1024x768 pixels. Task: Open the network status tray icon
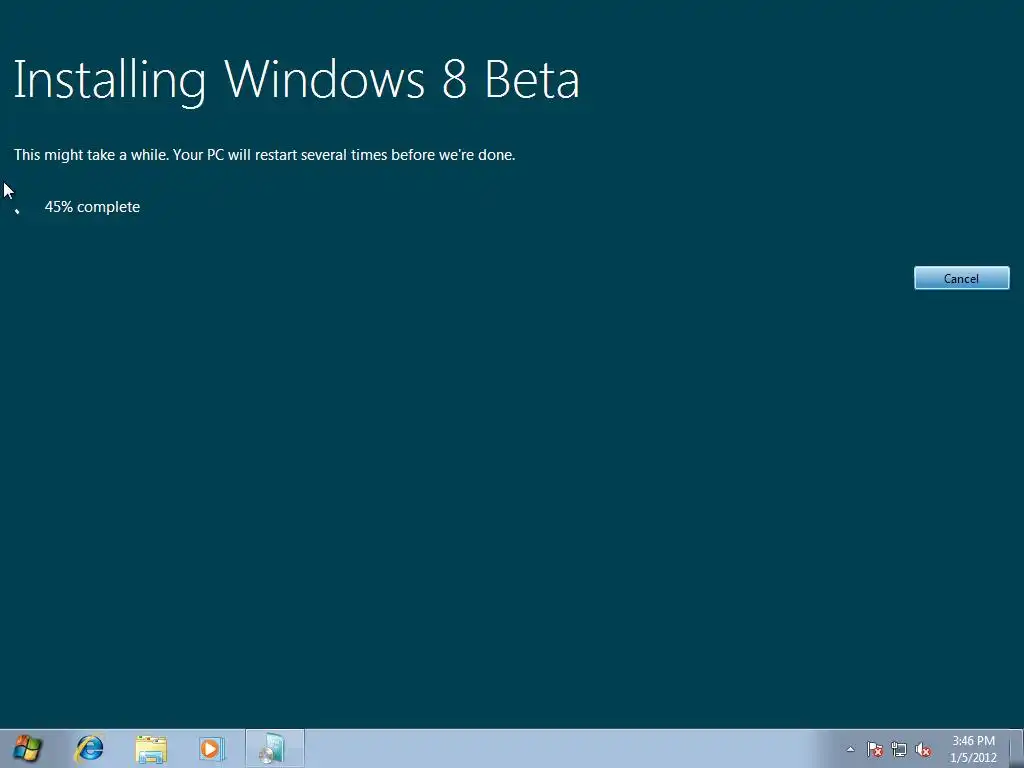899,749
